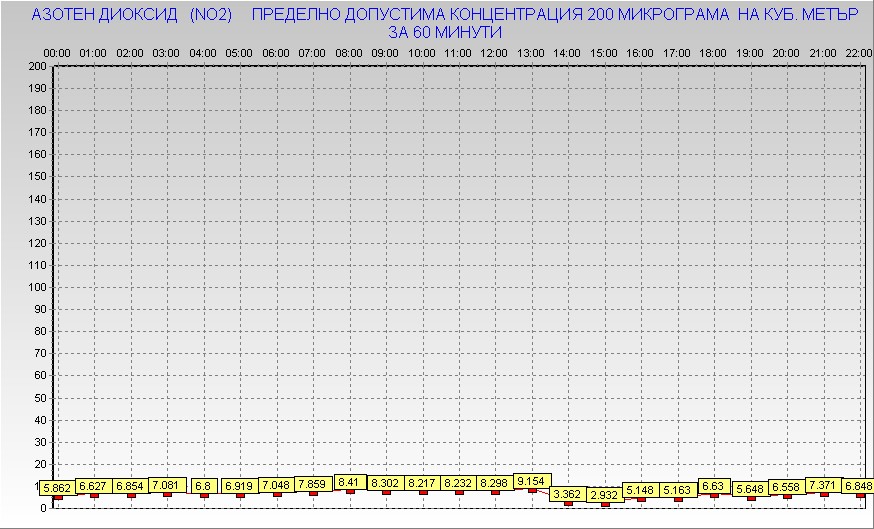Image resolution: width=874 pixels, height=529 pixels.
Task: Select the 14:00 time axis label
Action: coord(567,52)
